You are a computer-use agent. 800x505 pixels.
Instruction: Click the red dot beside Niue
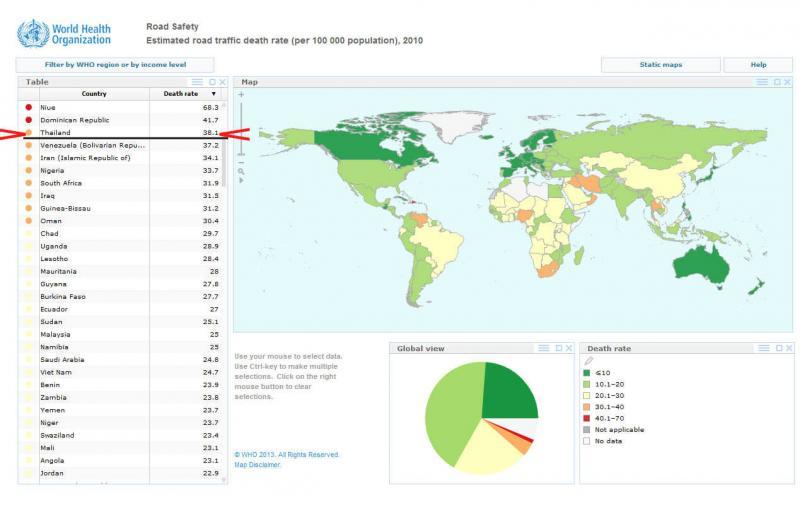click(x=29, y=107)
